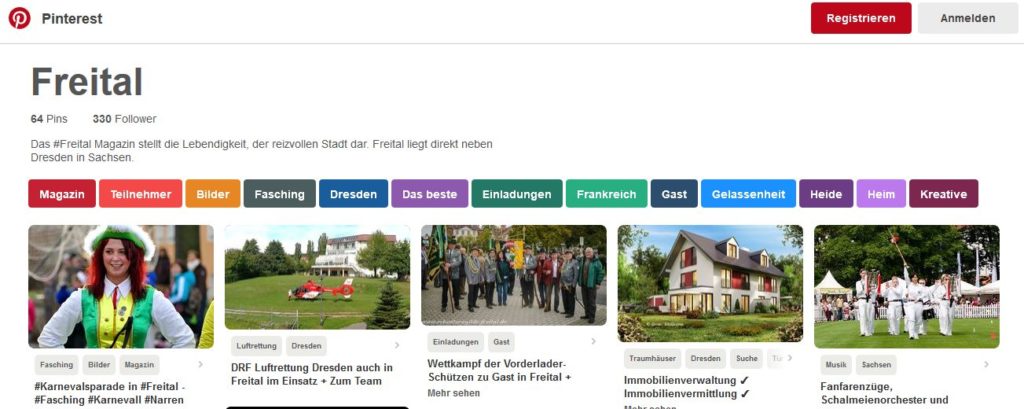
Task: Click the Magazin tag under carnival pin
Action: [139, 365]
